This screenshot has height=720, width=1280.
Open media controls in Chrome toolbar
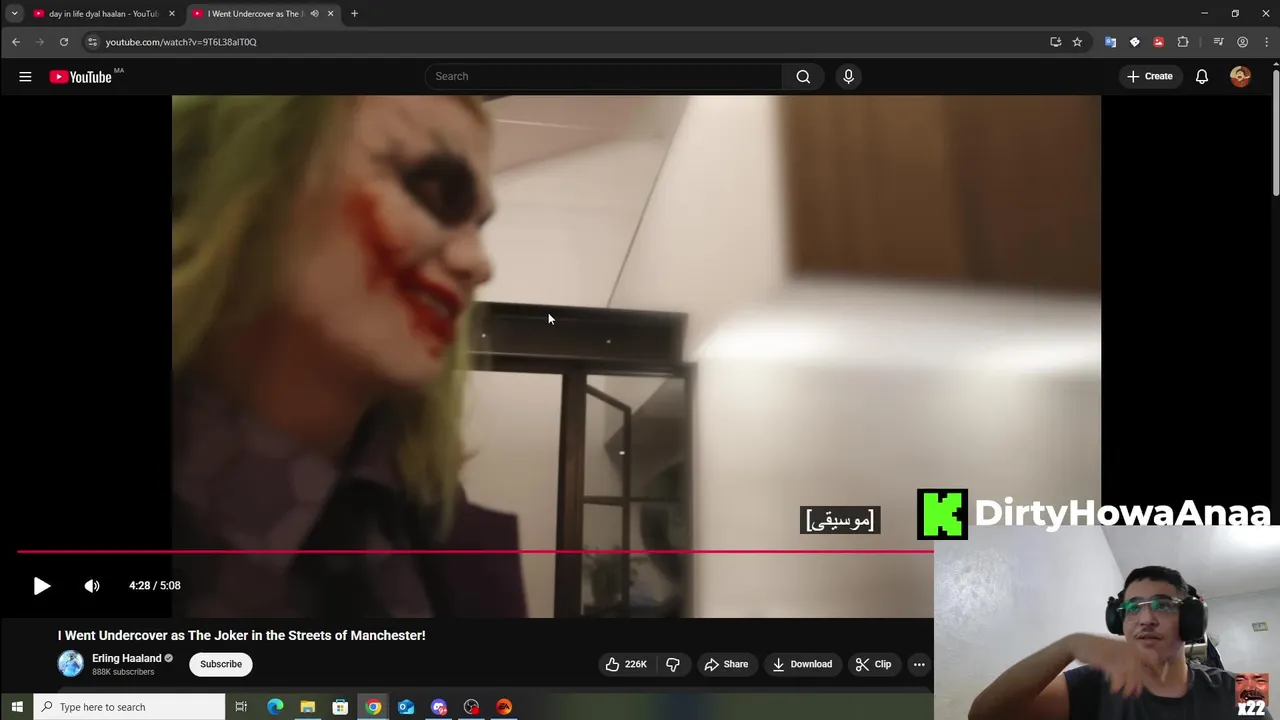click(1218, 42)
